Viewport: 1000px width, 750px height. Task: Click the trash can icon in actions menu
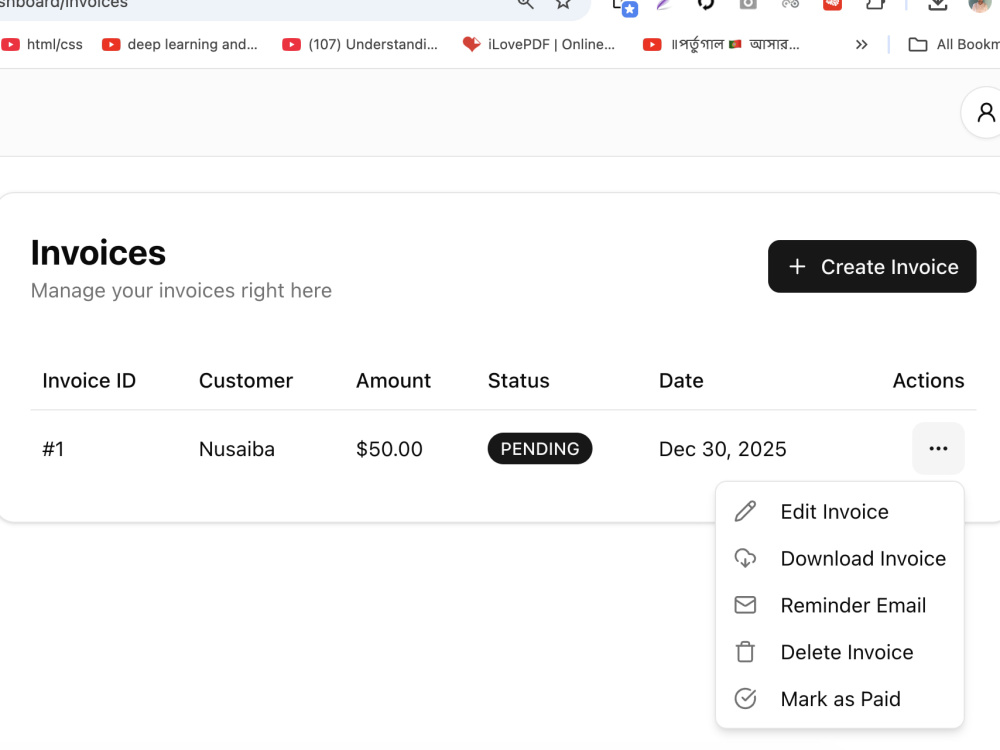coord(745,652)
